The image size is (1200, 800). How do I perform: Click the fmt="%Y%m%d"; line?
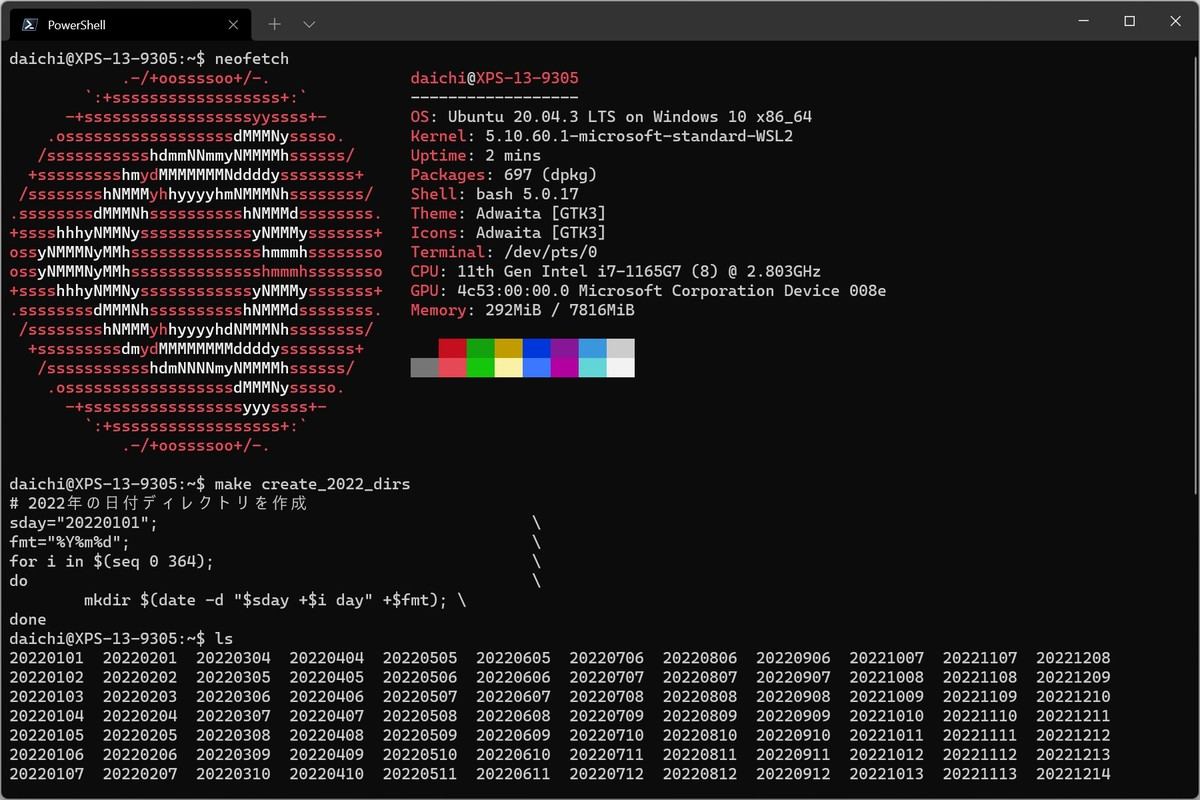click(70, 542)
